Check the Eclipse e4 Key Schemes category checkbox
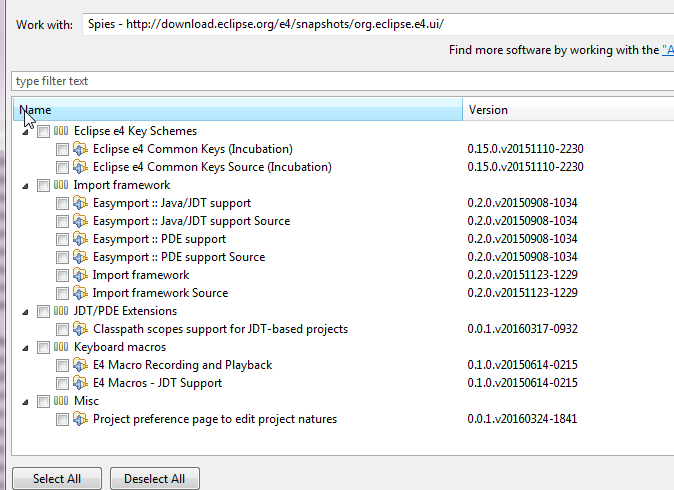The image size is (674, 490). 43,131
